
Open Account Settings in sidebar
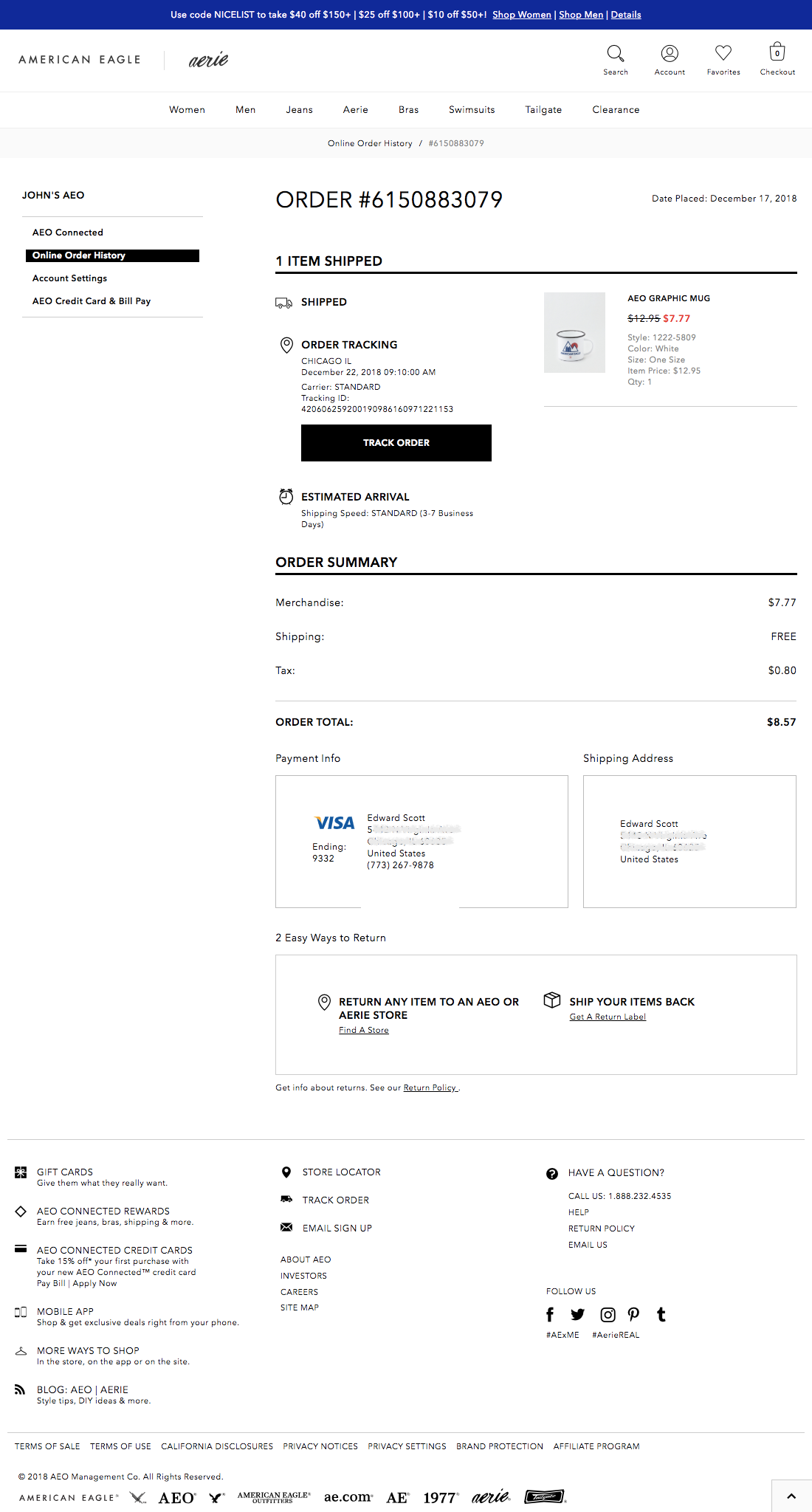69,278
